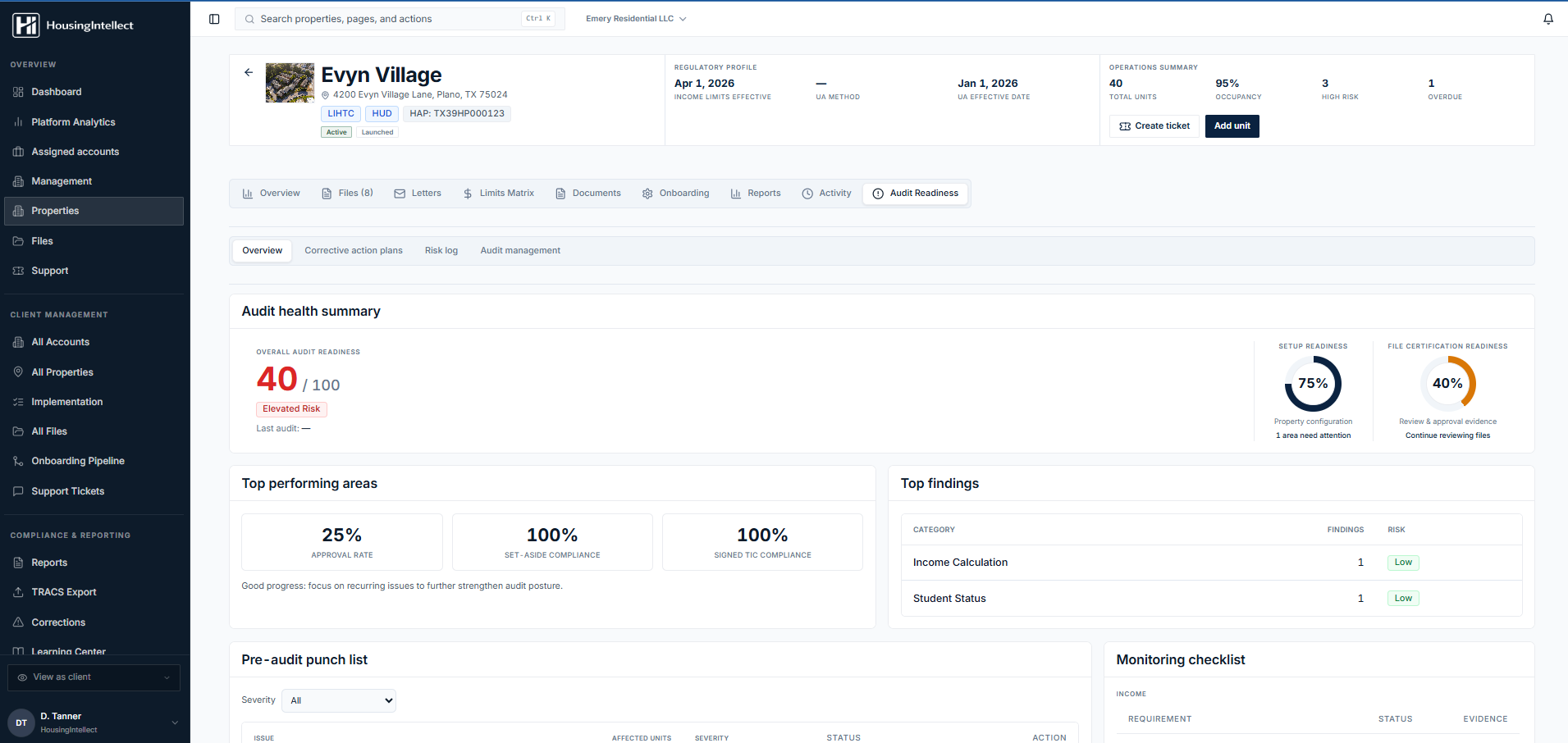This screenshot has height=743, width=1568.
Task: Click the Support ticket icon in sidebar
Action: (x=18, y=271)
